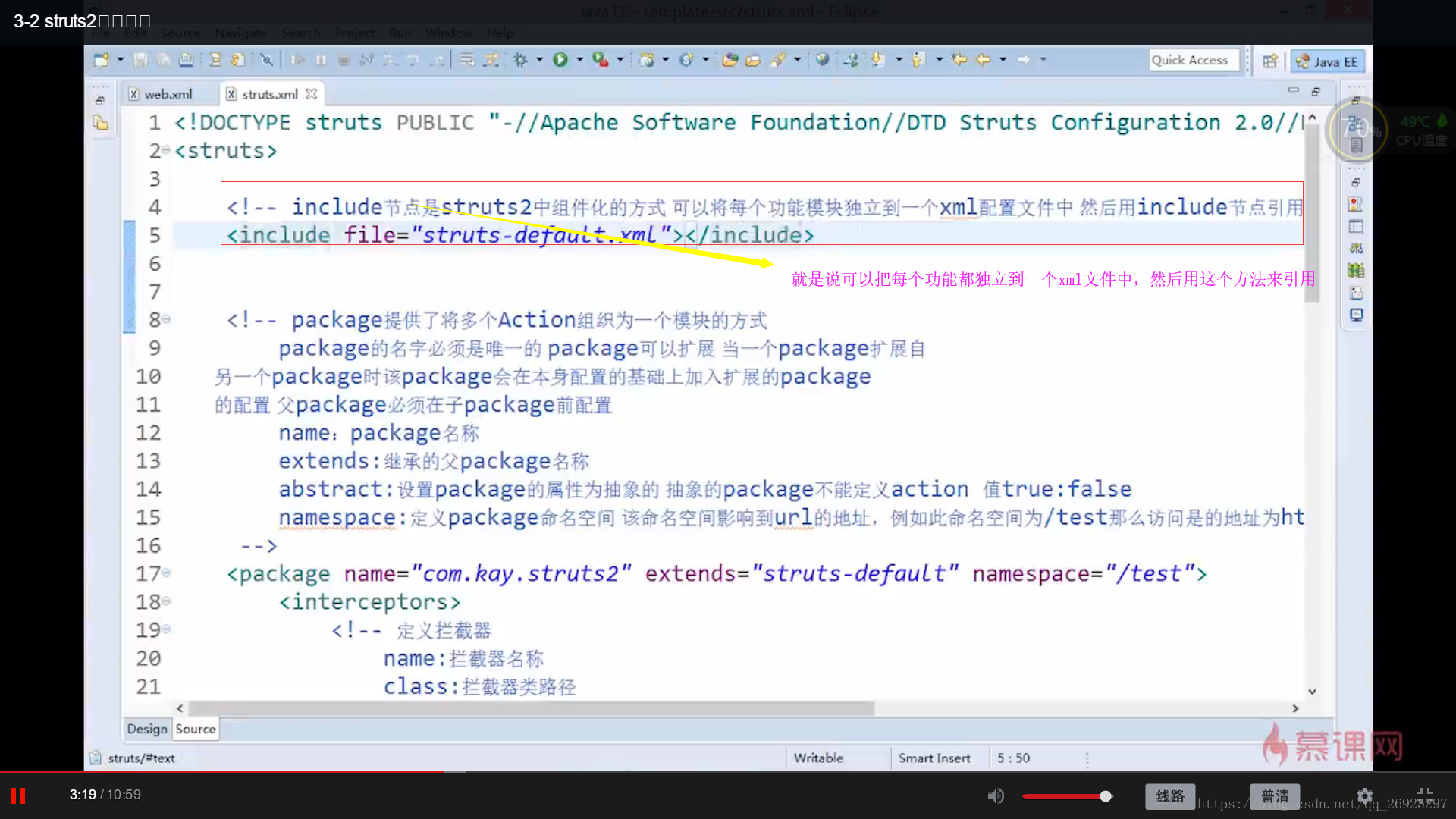Screen dimensions: 1456x819
Task: Open the New wizard toolbar icon
Action: click(x=101, y=60)
